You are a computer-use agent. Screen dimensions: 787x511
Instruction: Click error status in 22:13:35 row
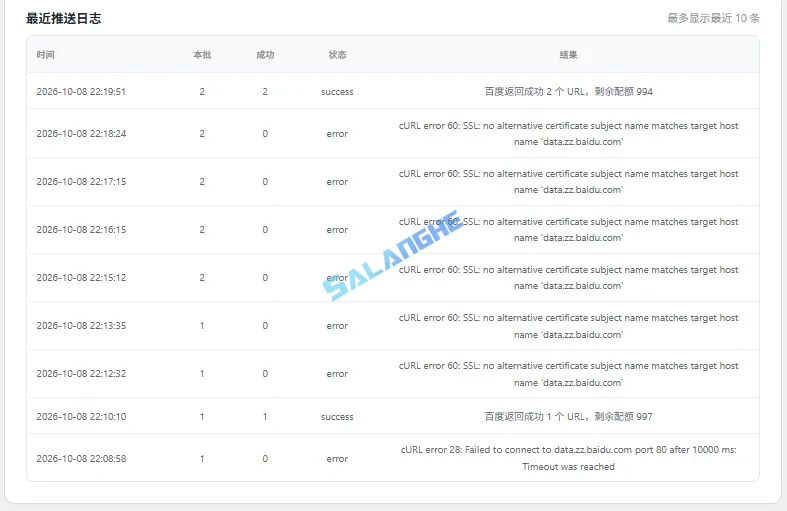click(337, 326)
